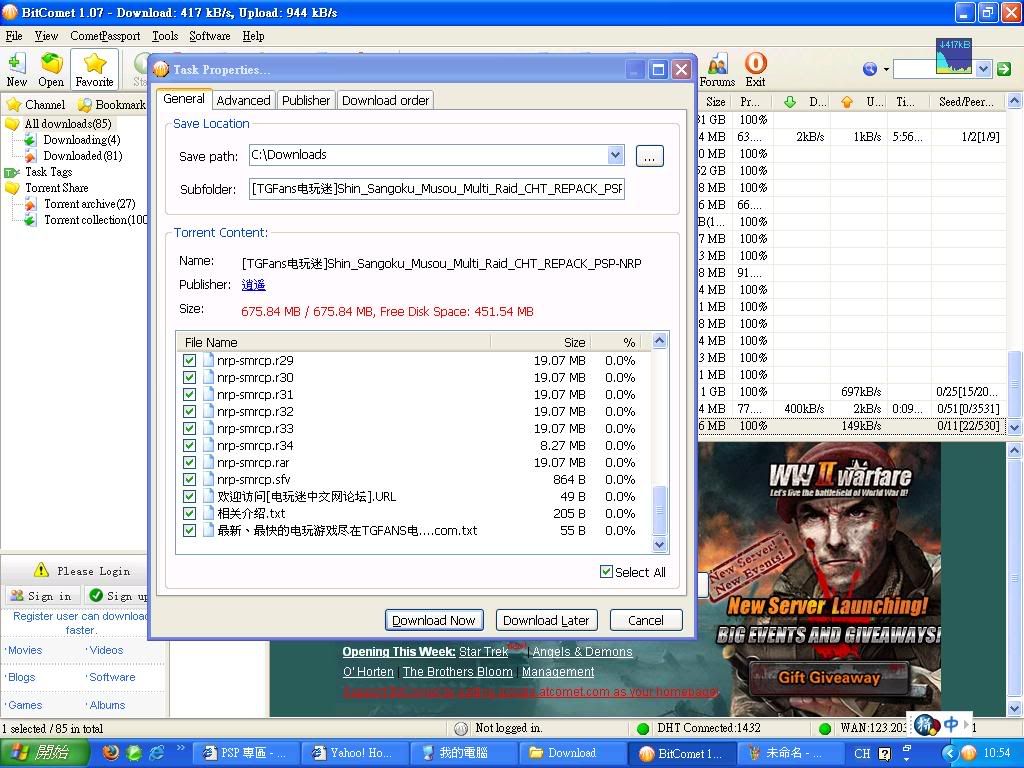The height and width of the screenshot is (768, 1024).
Task: Click the upload-speed column header arrow icon
Action: pyautogui.click(x=847, y=102)
